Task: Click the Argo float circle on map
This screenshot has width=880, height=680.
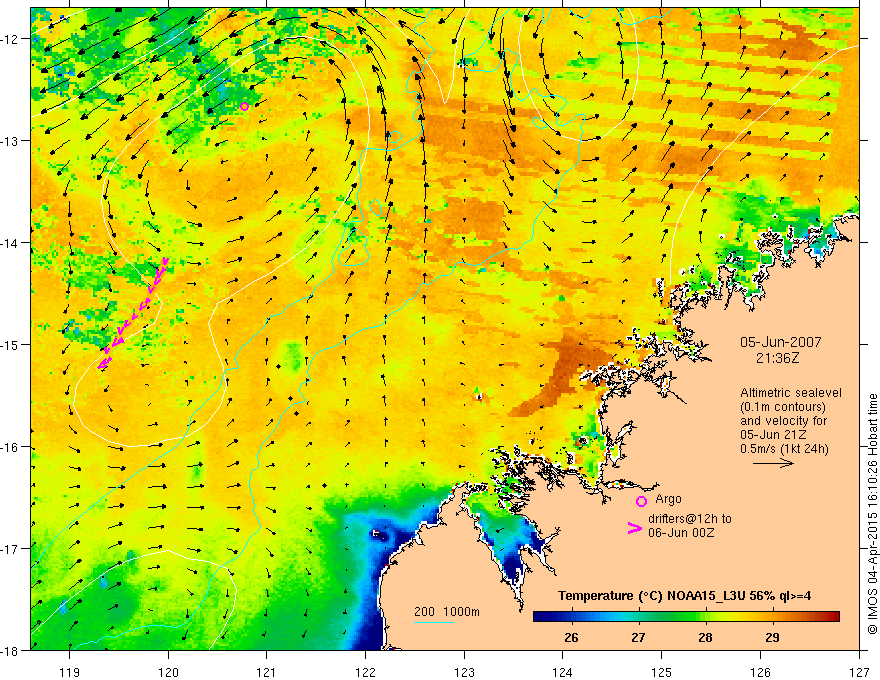Action: pos(244,107)
